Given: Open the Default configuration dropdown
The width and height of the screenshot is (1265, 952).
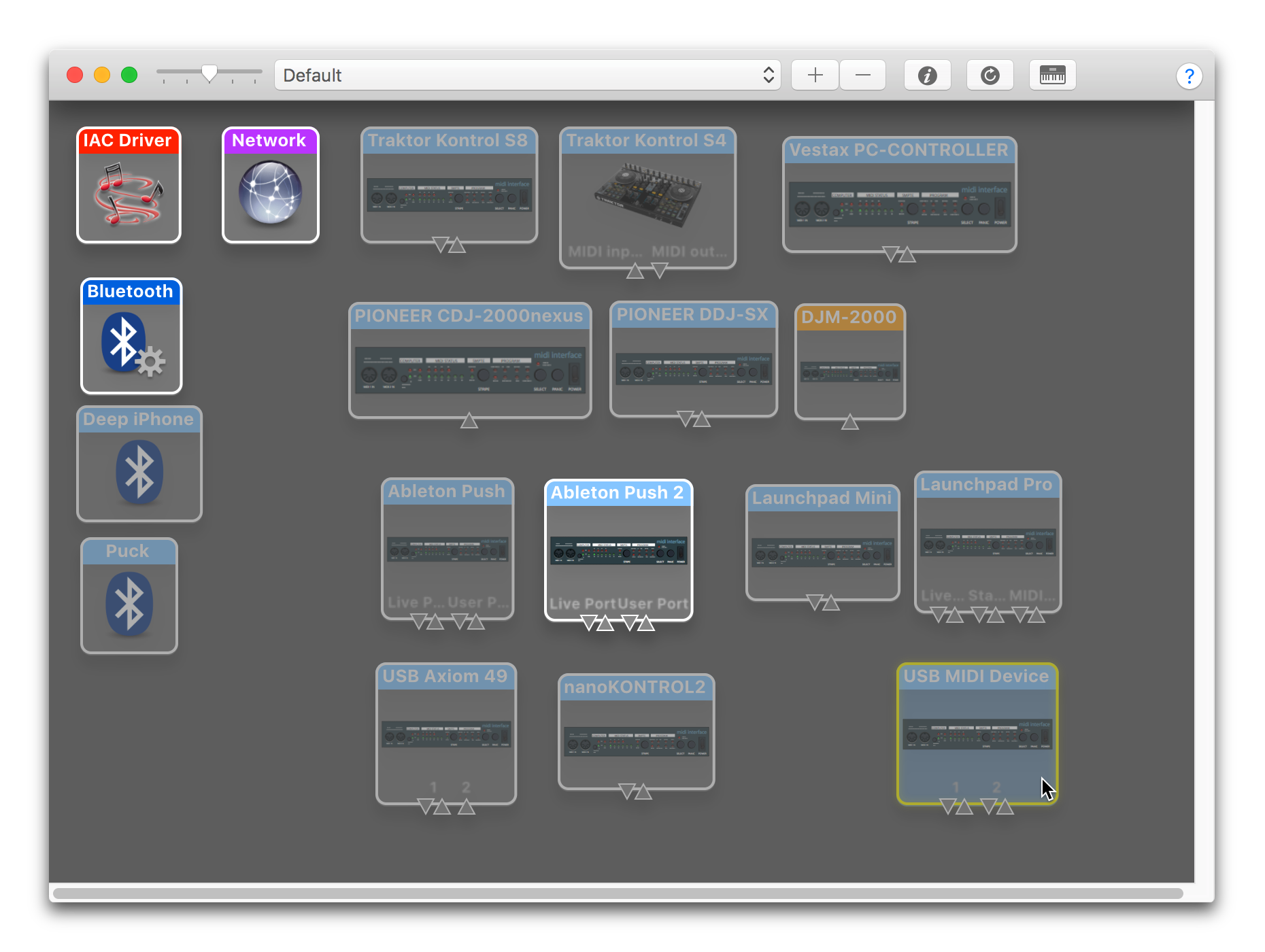Looking at the screenshot, I should (527, 75).
